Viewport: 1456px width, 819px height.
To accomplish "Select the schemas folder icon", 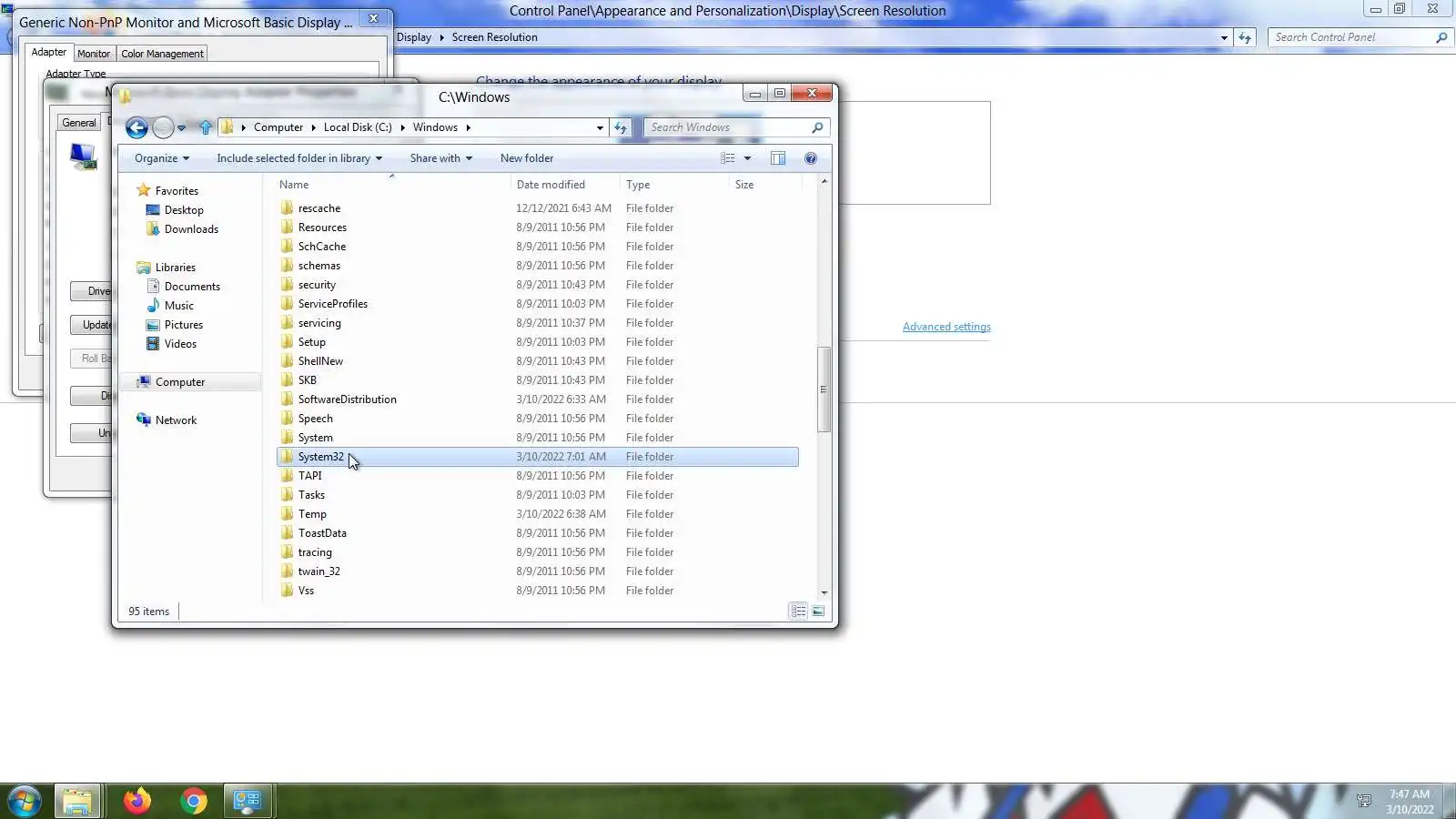I will coord(288,265).
